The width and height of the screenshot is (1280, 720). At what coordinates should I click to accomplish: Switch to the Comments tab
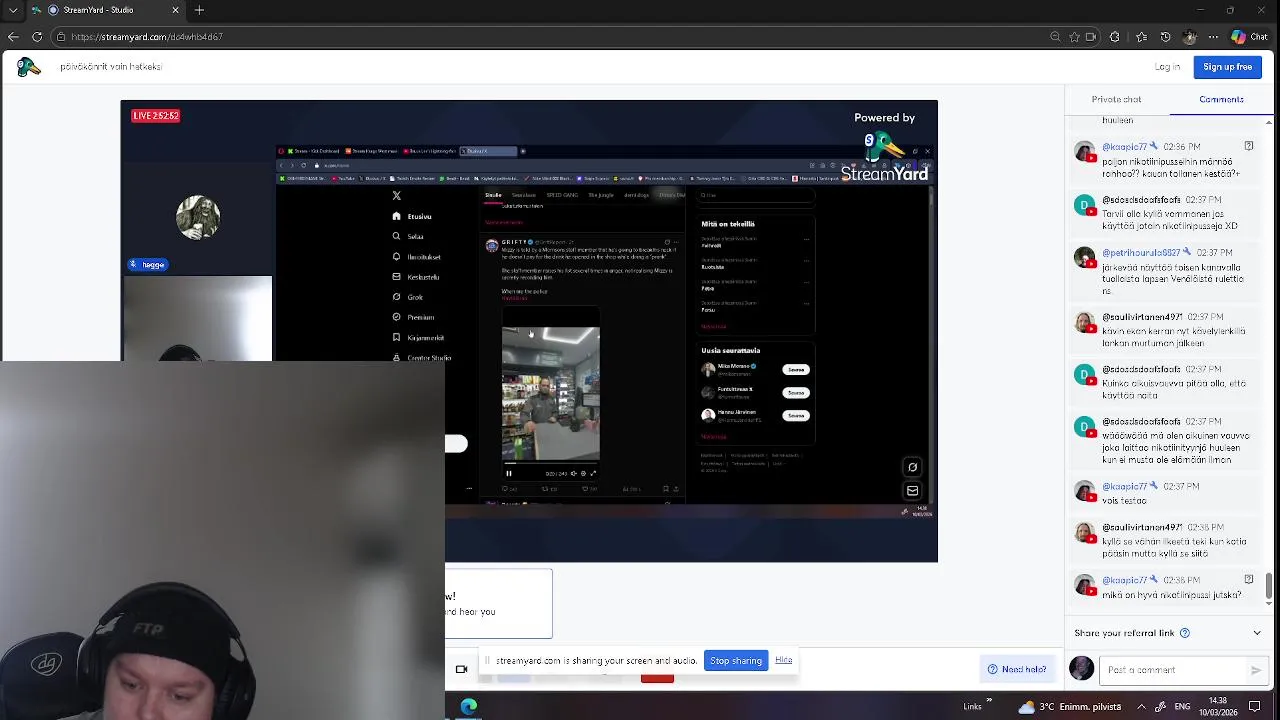pyautogui.click(x=1221, y=99)
